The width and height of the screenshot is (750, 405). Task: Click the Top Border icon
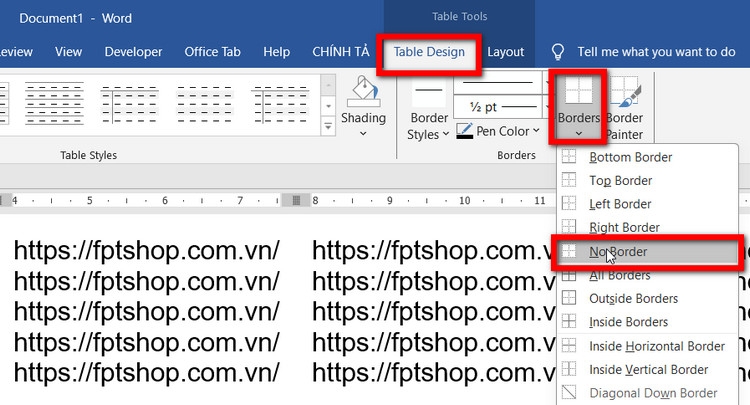coord(569,180)
